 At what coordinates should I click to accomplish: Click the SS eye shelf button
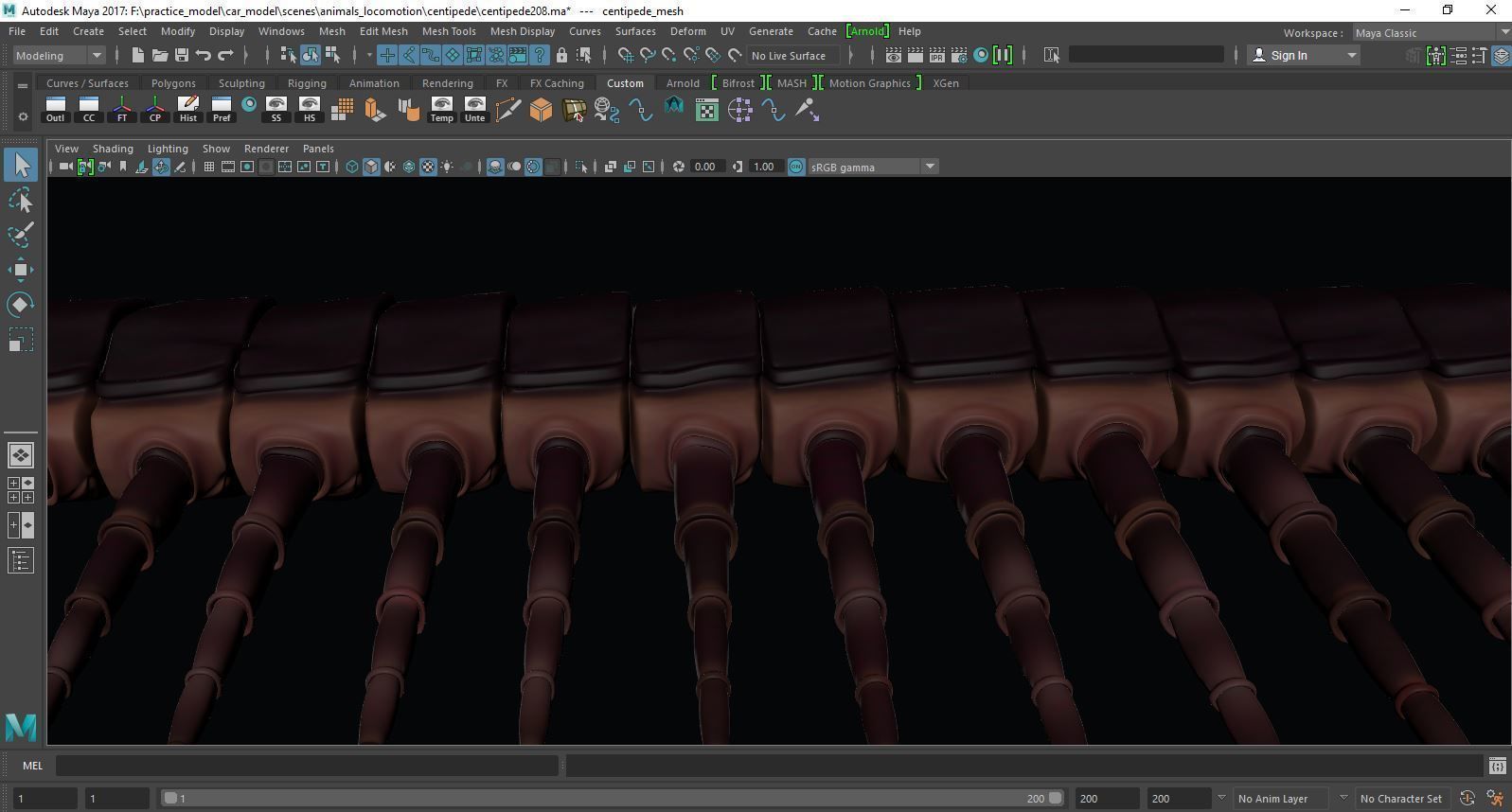coord(276,110)
